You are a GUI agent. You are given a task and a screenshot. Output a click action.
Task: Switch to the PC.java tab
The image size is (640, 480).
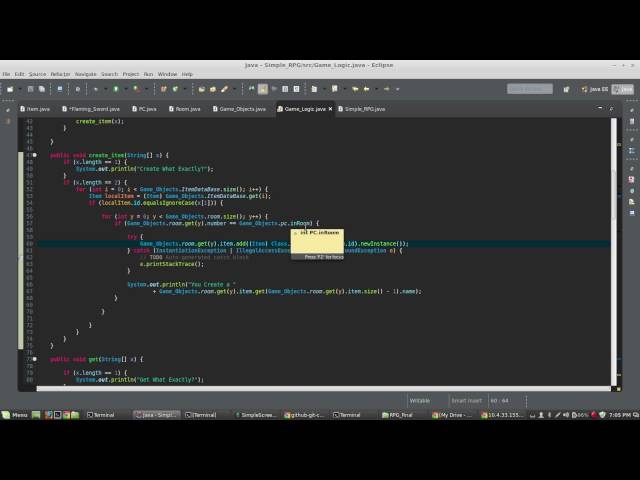(x=144, y=109)
